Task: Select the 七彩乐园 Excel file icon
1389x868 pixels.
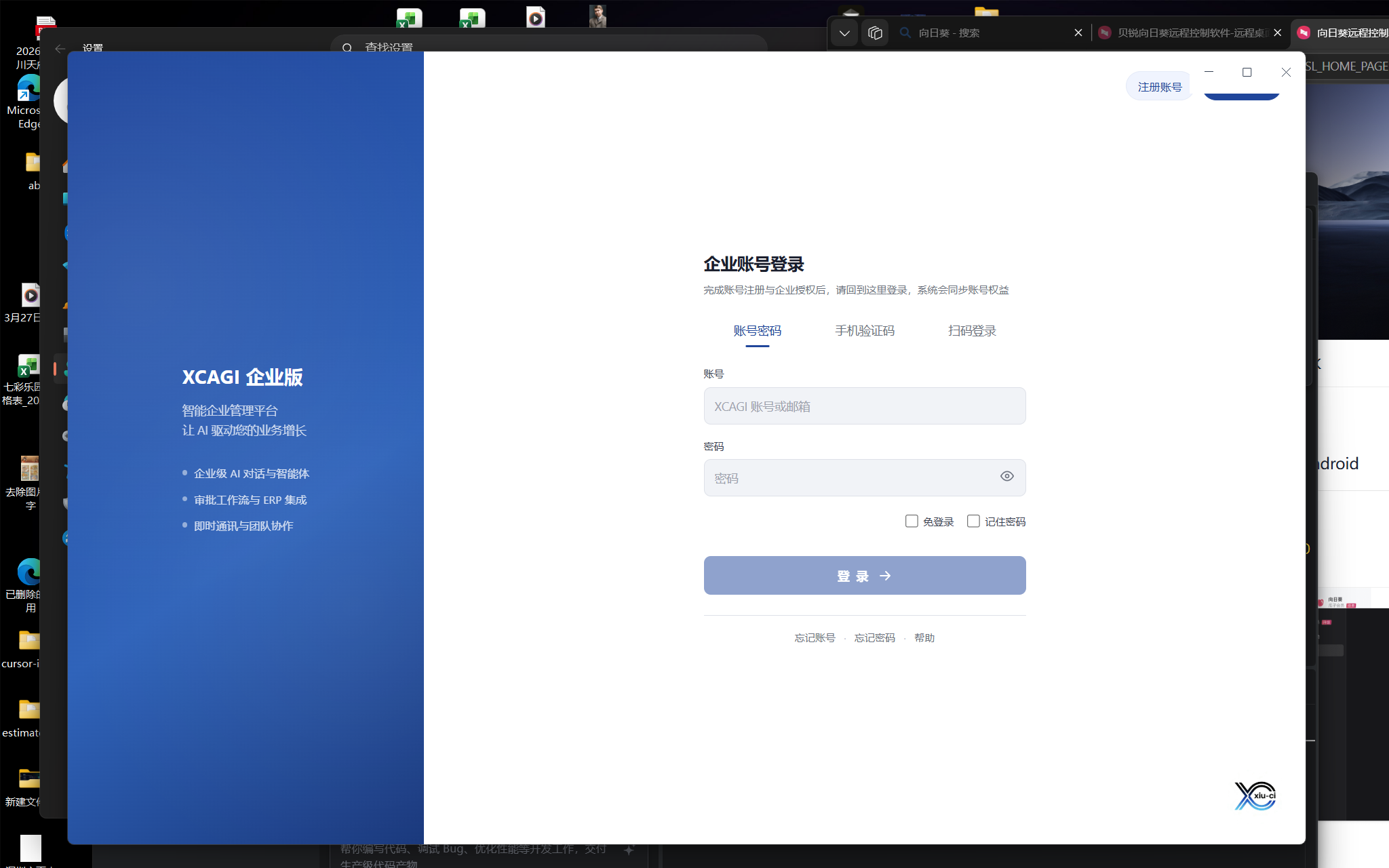Action: 23,380
